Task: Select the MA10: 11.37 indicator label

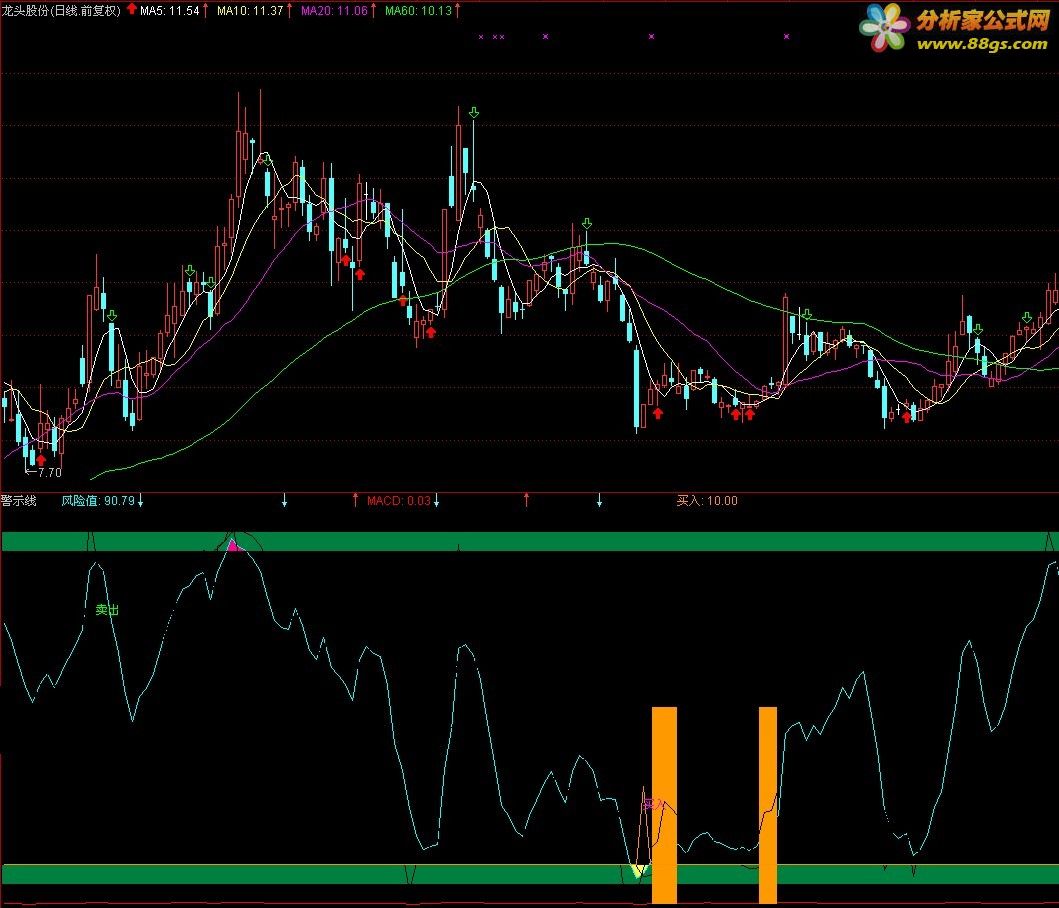Action: point(250,10)
